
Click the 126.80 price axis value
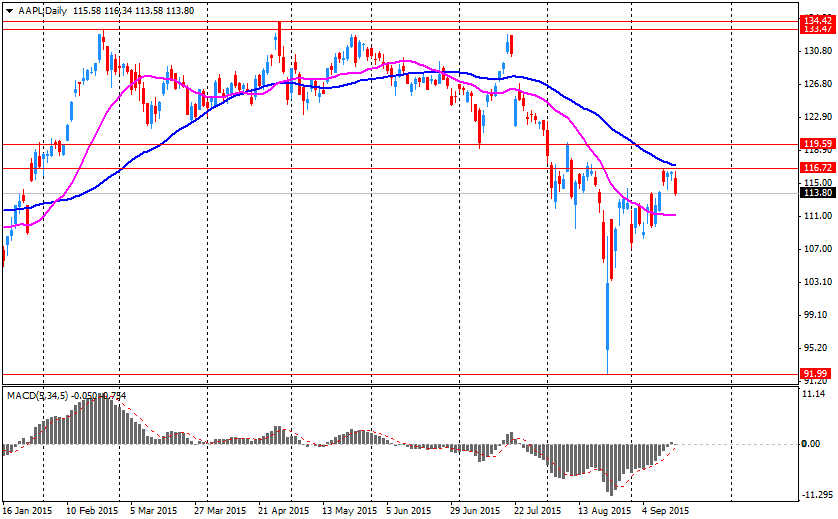[x=820, y=84]
